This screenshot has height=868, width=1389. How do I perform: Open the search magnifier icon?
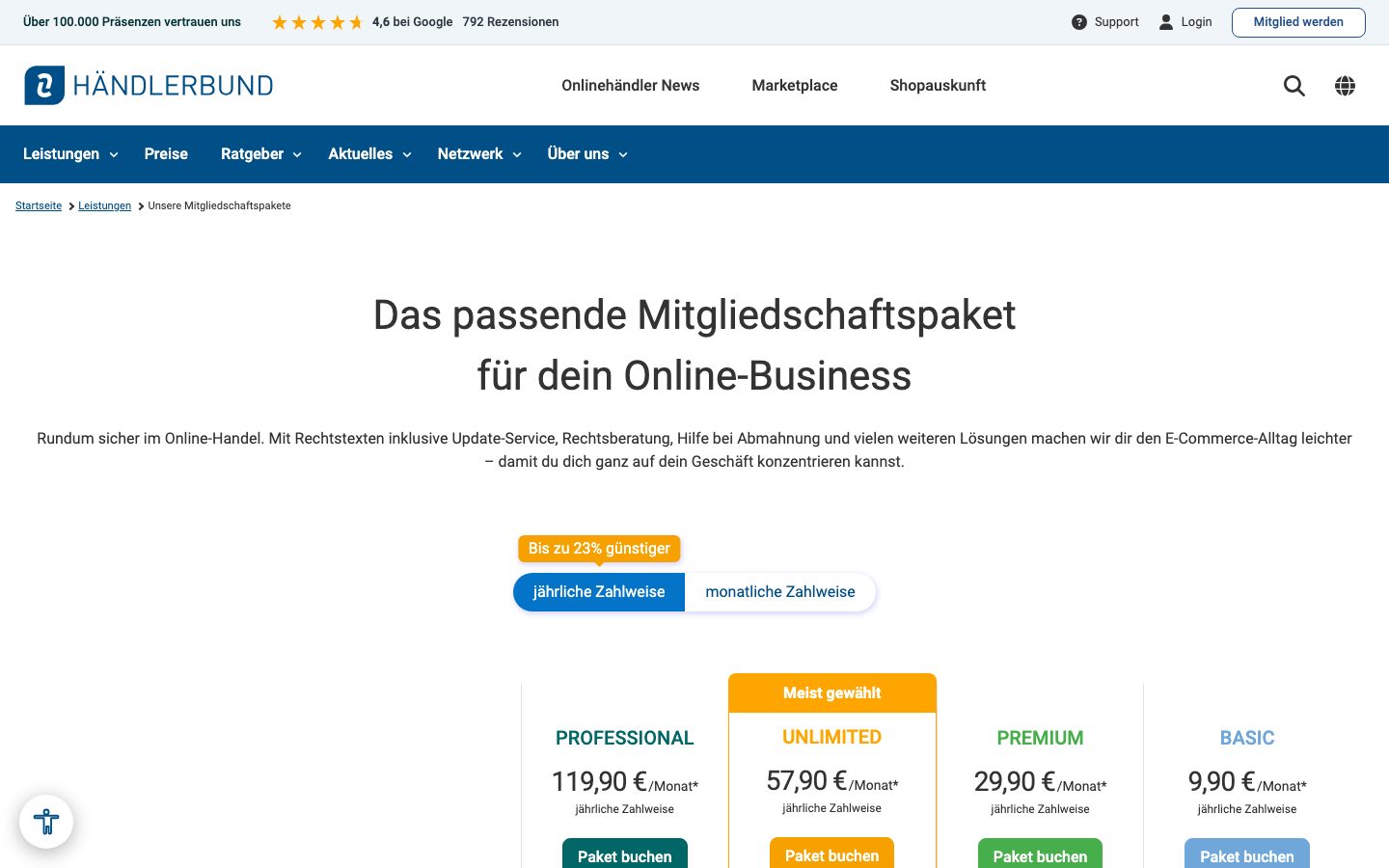coord(1294,86)
